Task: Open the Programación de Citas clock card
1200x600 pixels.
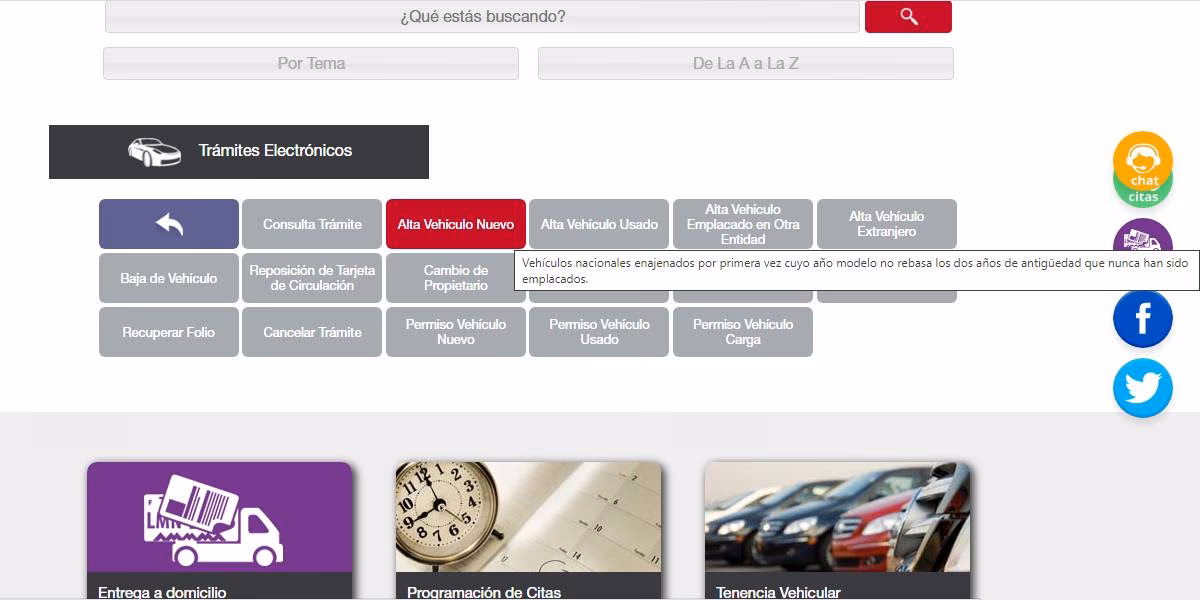Action: coord(528,530)
